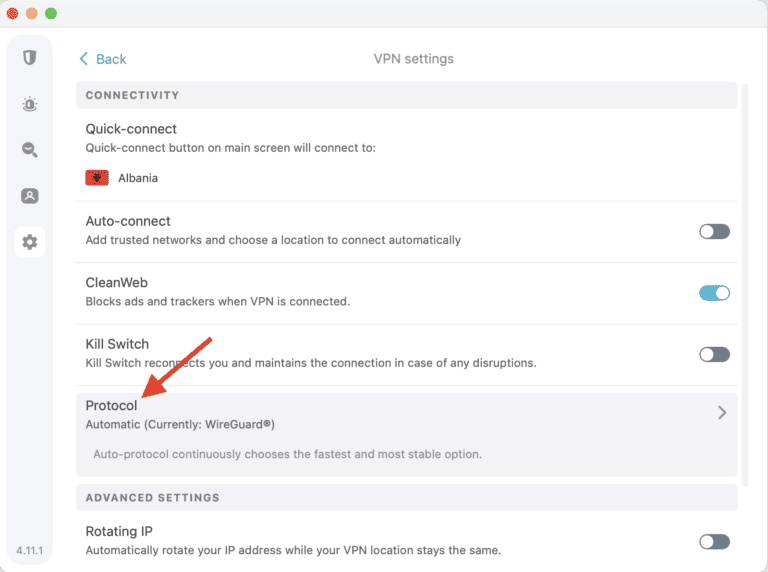Open the Alert siren icon in sidebar
This screenshot has width=768, height=572.
pyautogui.click(x=30, y=104)
